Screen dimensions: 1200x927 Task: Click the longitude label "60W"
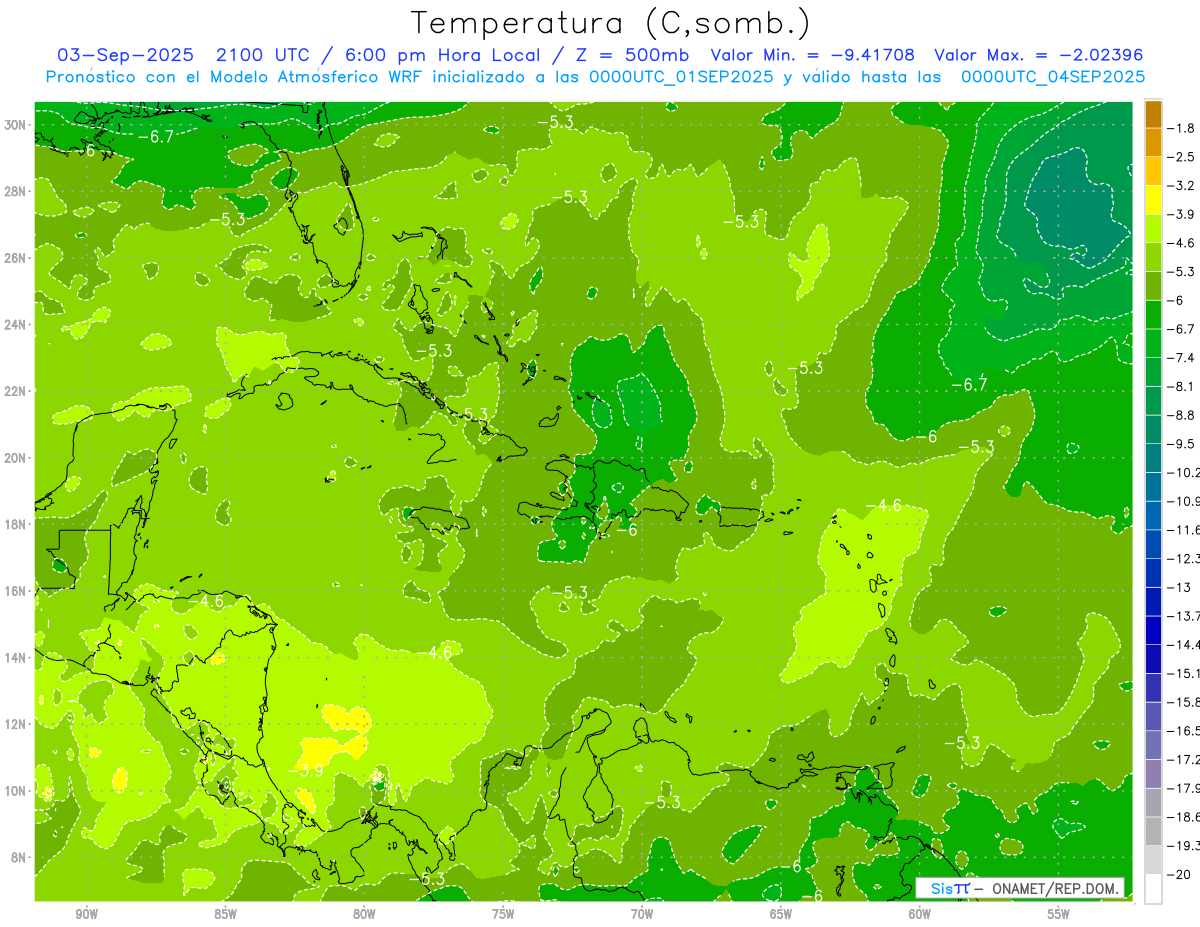coord(920,914)
